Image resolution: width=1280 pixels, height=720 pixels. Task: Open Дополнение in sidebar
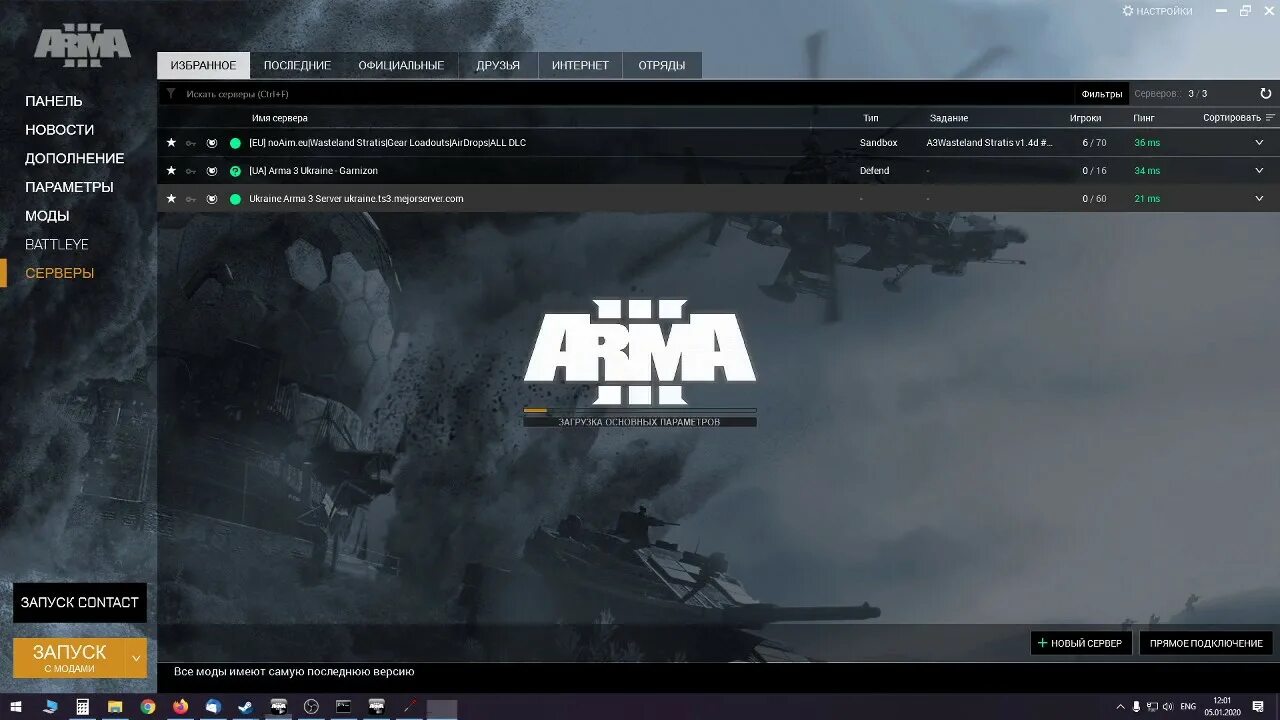75,158
